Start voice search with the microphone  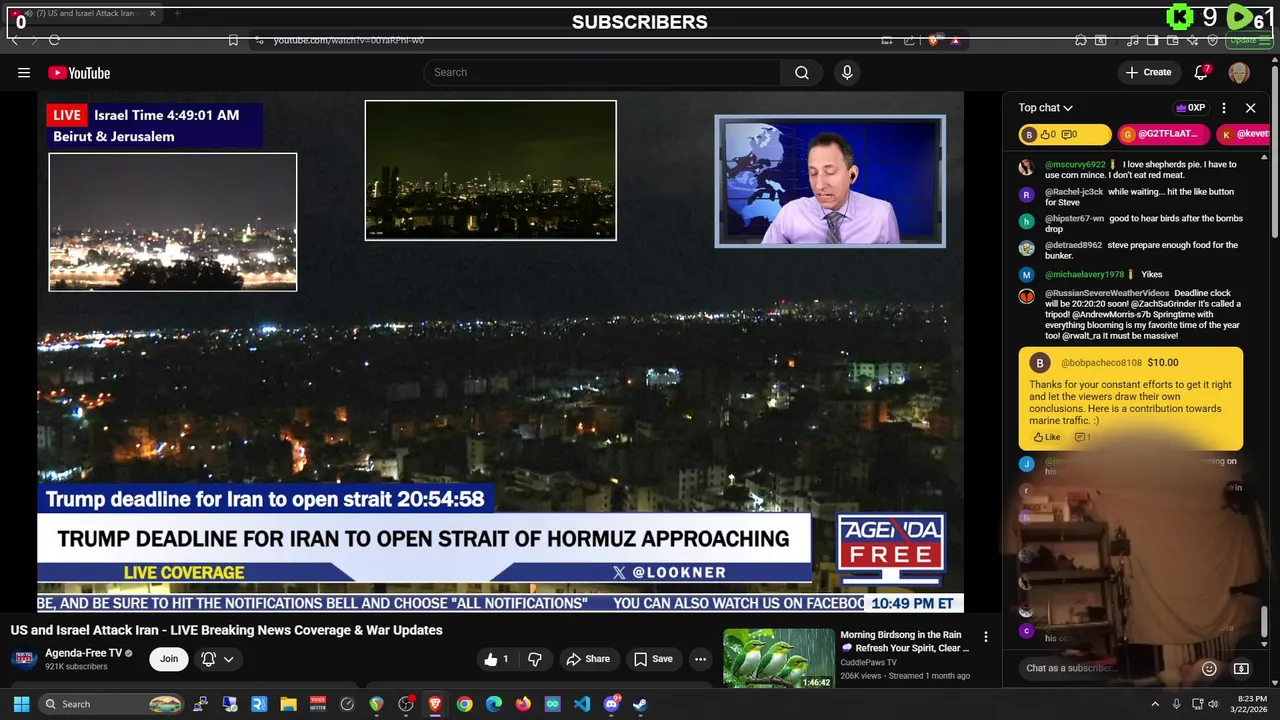(x=847, y=72)
